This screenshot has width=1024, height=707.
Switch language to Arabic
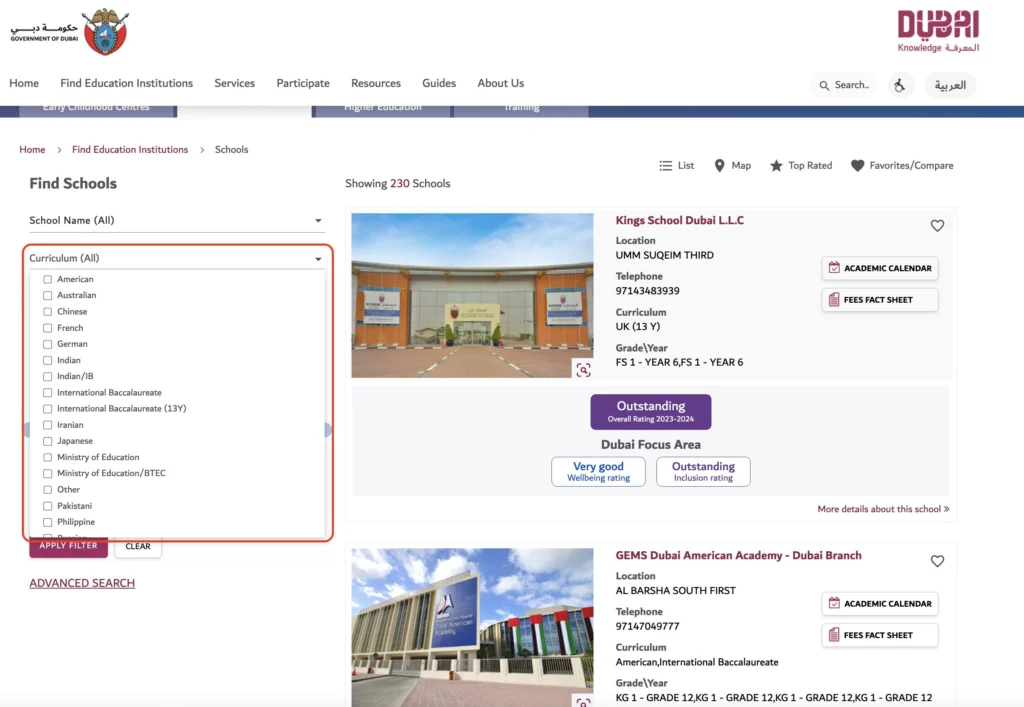click(950, 85)
